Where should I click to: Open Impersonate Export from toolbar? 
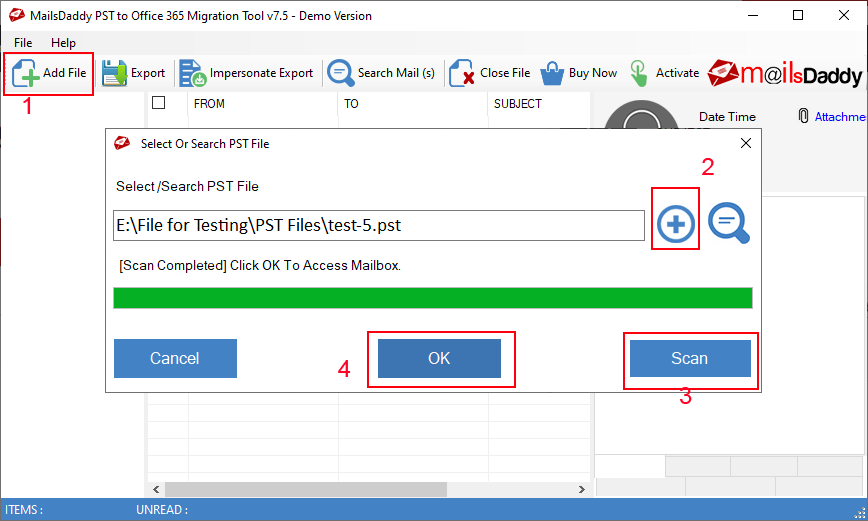pos(246,73)
